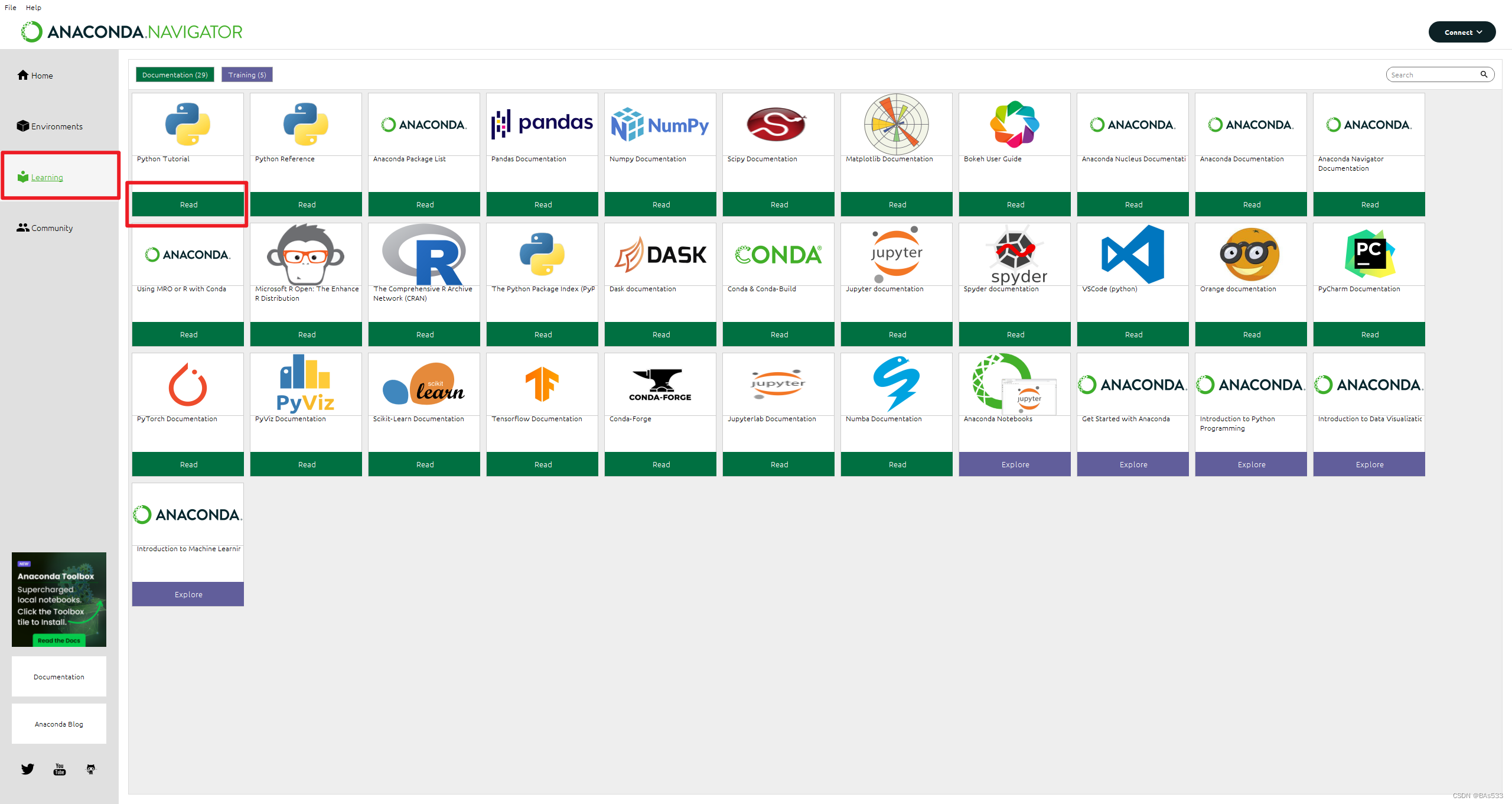Open the Anaconda Blog link
This screenshot has height=804, width=1512.
(x=59, y=724)
